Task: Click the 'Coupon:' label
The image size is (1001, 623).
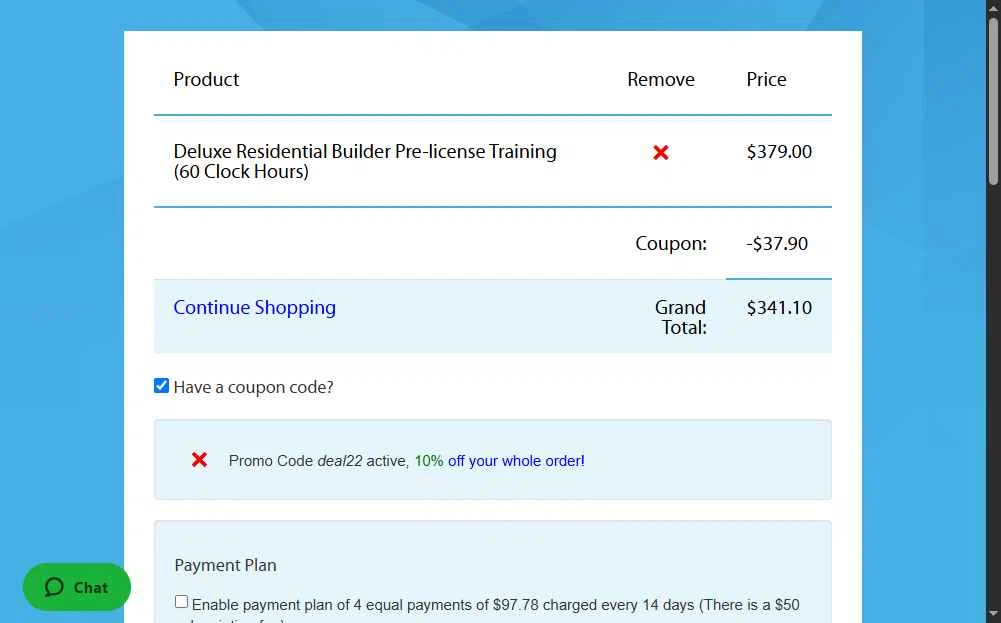Action: pos(671,244)
